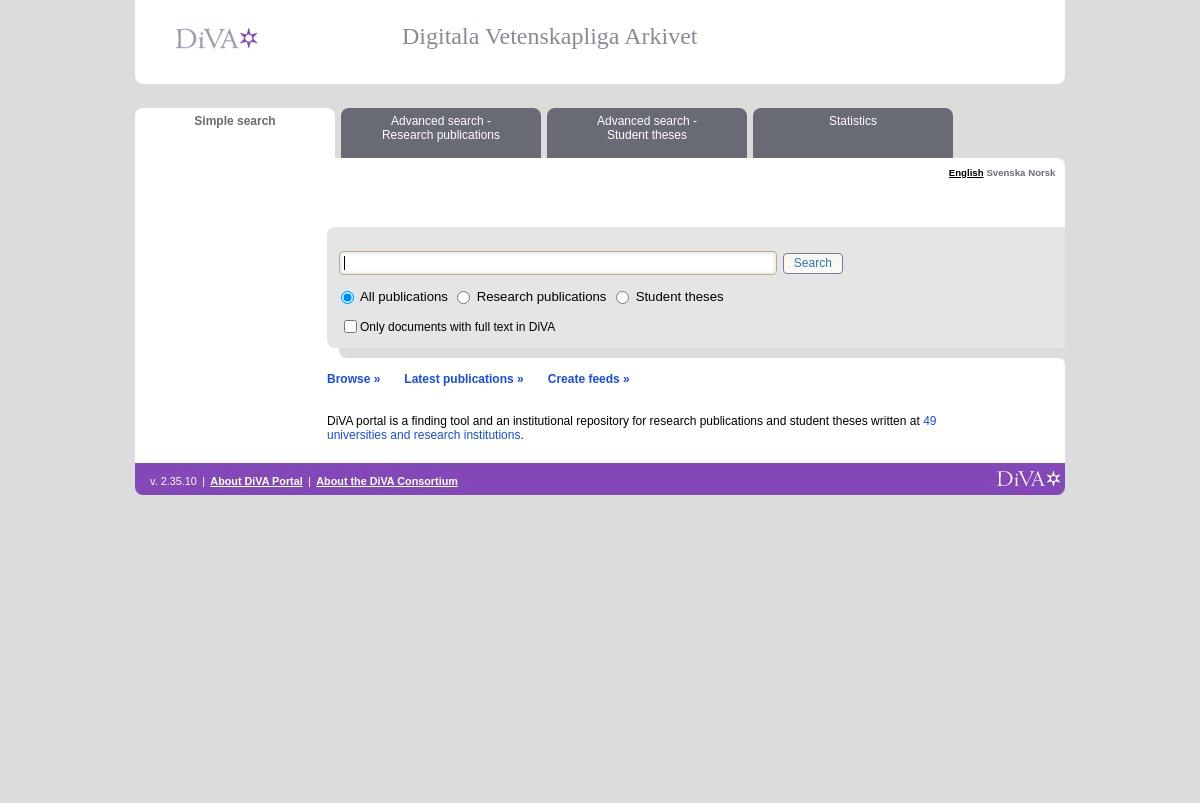Open the Latest publications » link

coord(464,379)
